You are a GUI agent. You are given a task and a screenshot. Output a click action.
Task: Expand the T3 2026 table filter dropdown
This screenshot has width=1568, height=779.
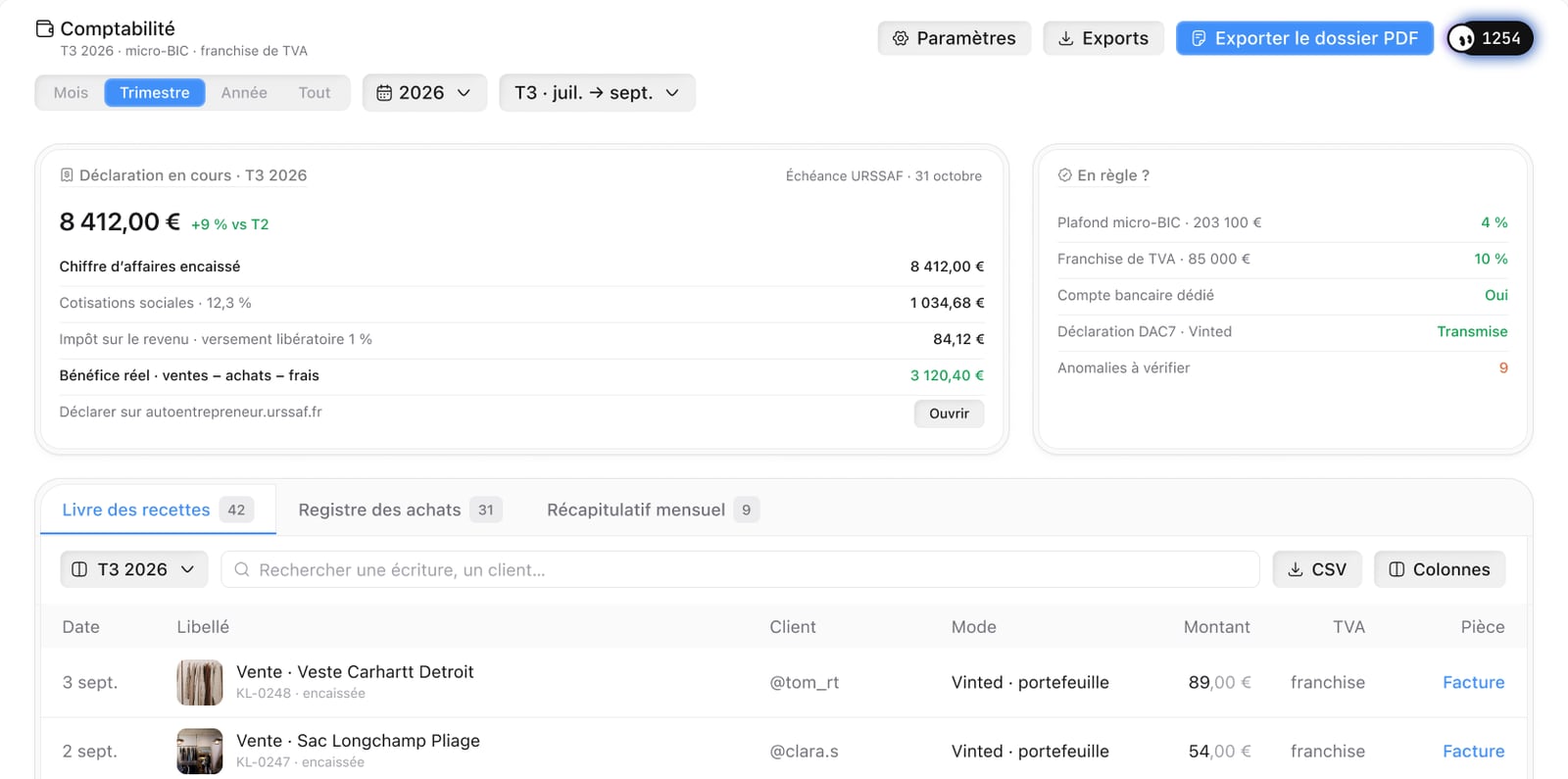click(134, 569)
